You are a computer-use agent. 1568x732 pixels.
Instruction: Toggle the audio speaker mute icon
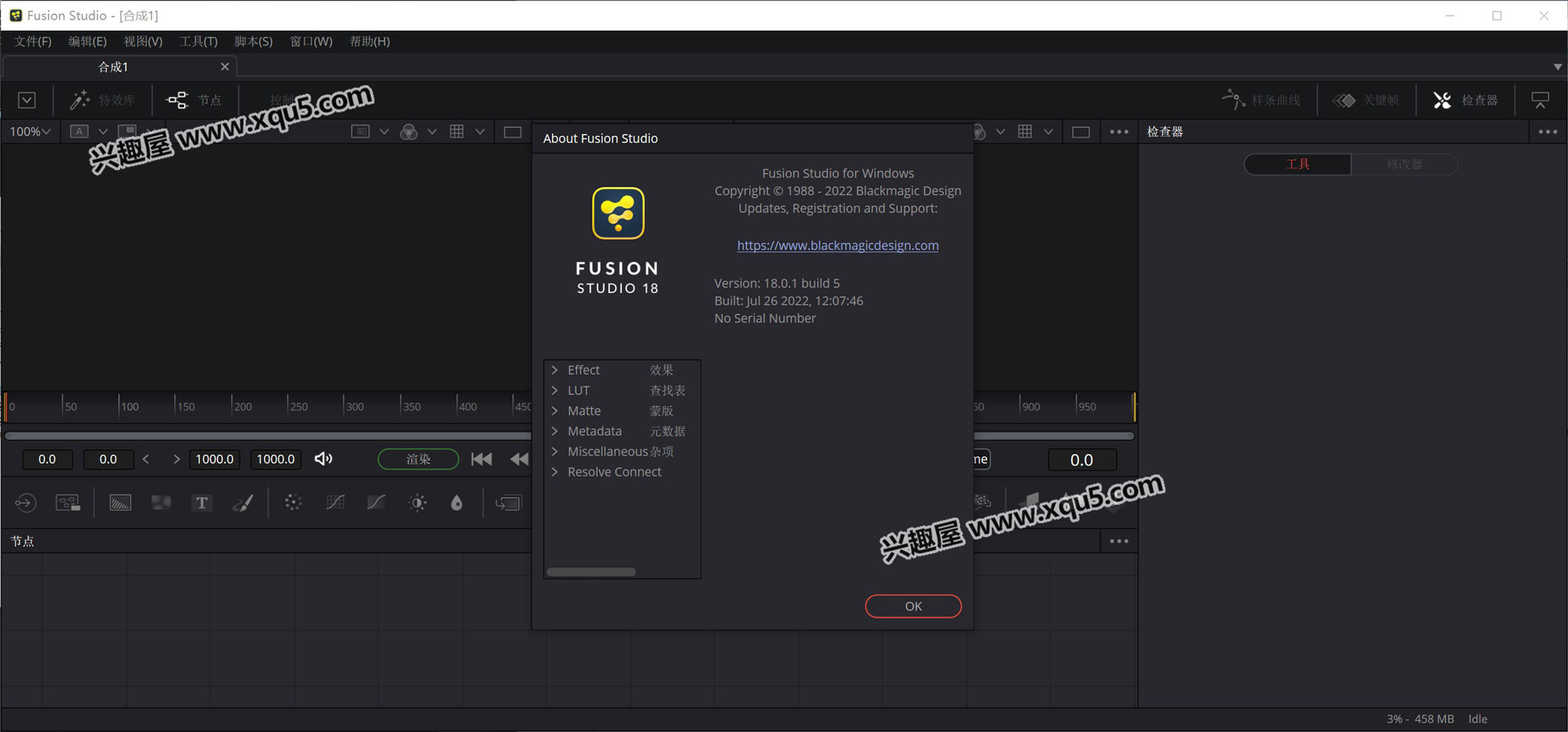click(x=323, y=459)
